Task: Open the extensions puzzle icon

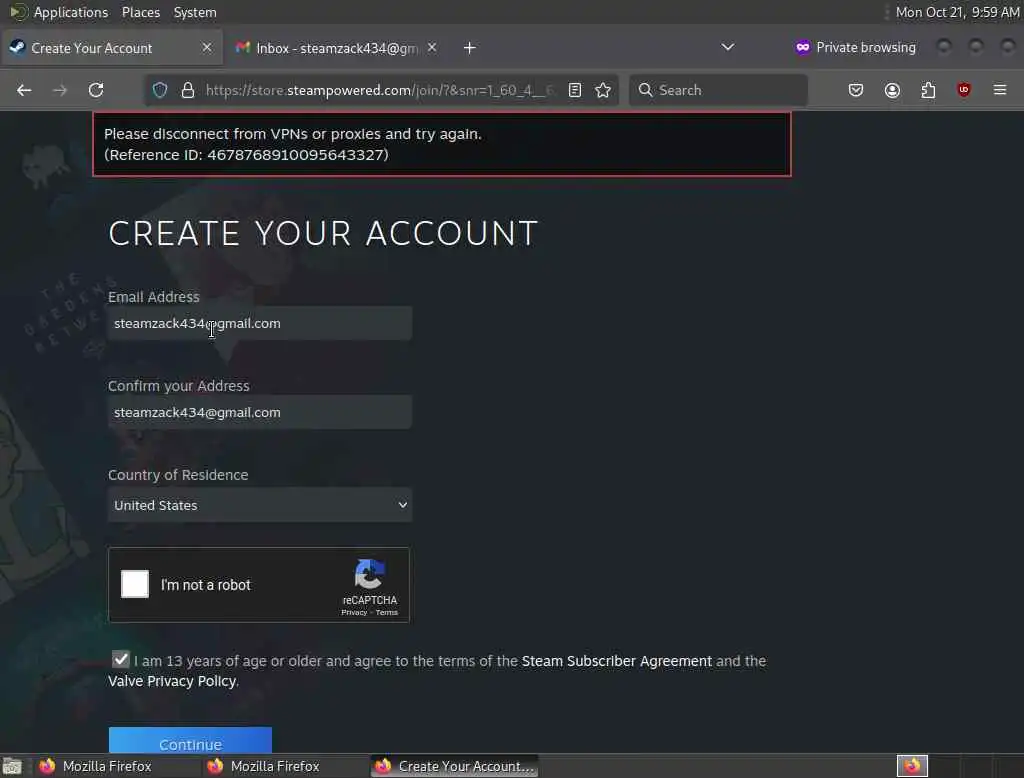Action: coord(928,90)
